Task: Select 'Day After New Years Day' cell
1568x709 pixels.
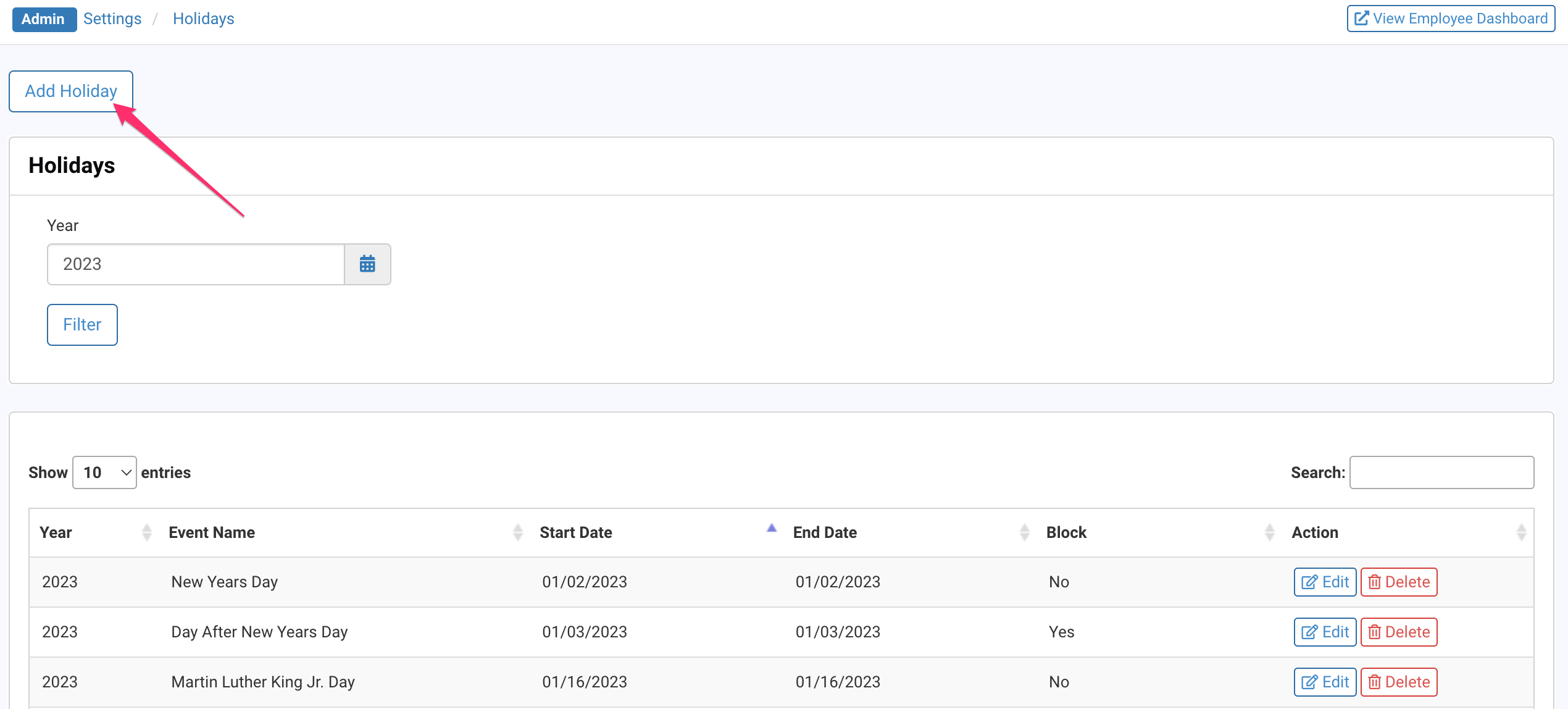Action: tap(259, 632)
